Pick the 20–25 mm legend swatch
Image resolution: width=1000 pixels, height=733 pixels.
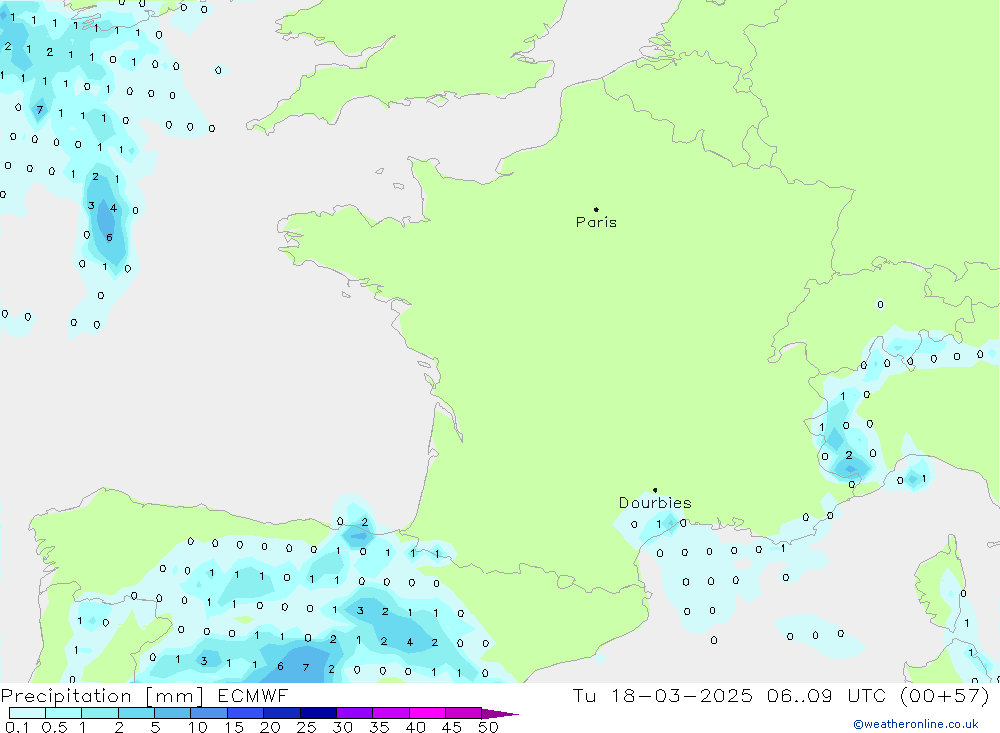(x=282, y=713)
